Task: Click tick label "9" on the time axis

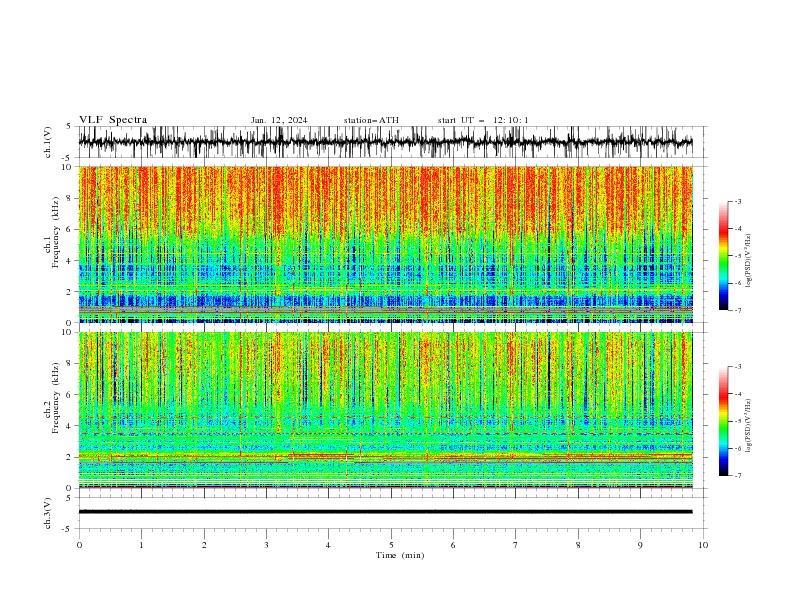Action: coord(640,545)
